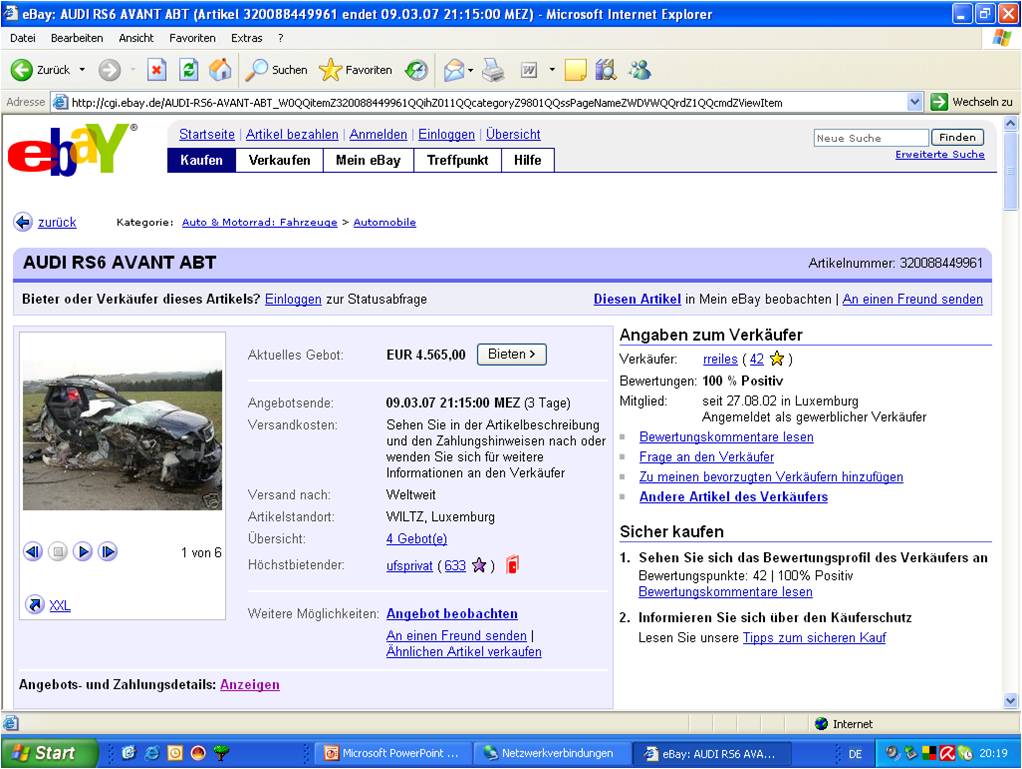Screen dimensions: 1022x769
Task: Open the browser history clock icon
Action: point(416,70)
